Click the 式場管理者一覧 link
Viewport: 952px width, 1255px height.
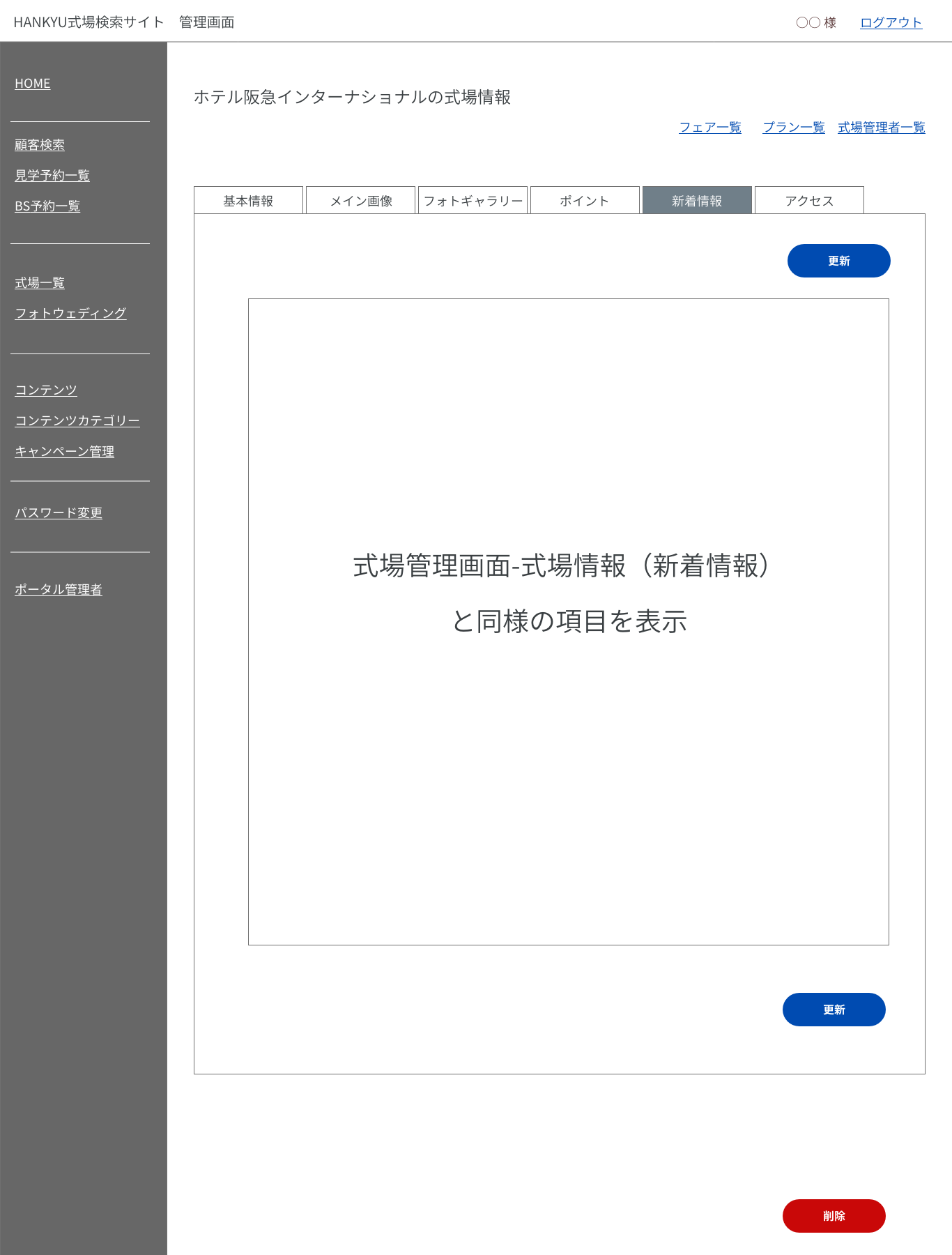coord(882,128)
